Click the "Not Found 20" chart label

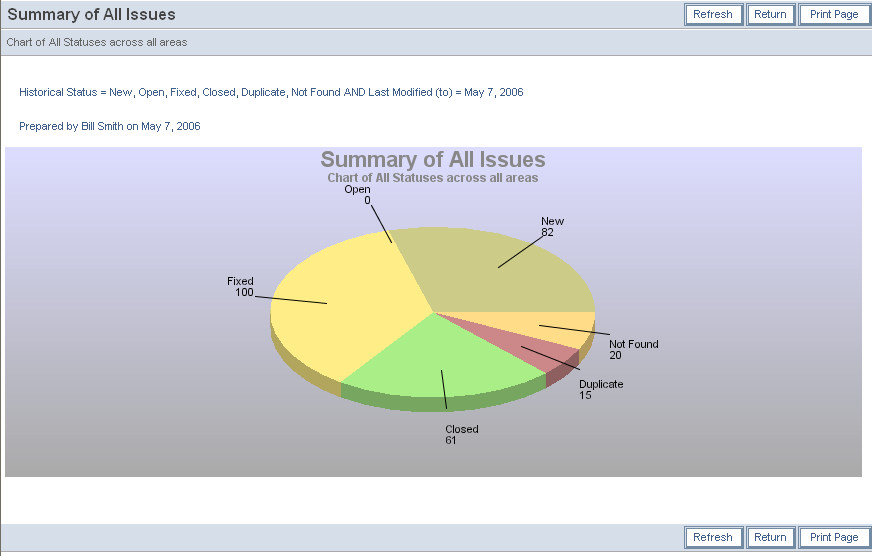click(x=633, y=349)
